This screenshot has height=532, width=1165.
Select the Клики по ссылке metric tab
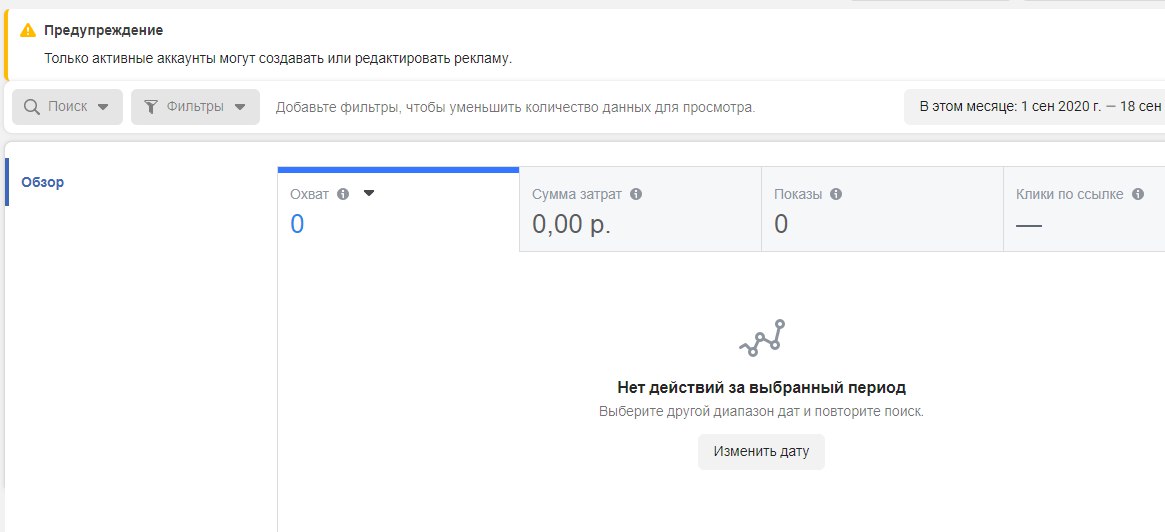click(x=1085, y=210)
